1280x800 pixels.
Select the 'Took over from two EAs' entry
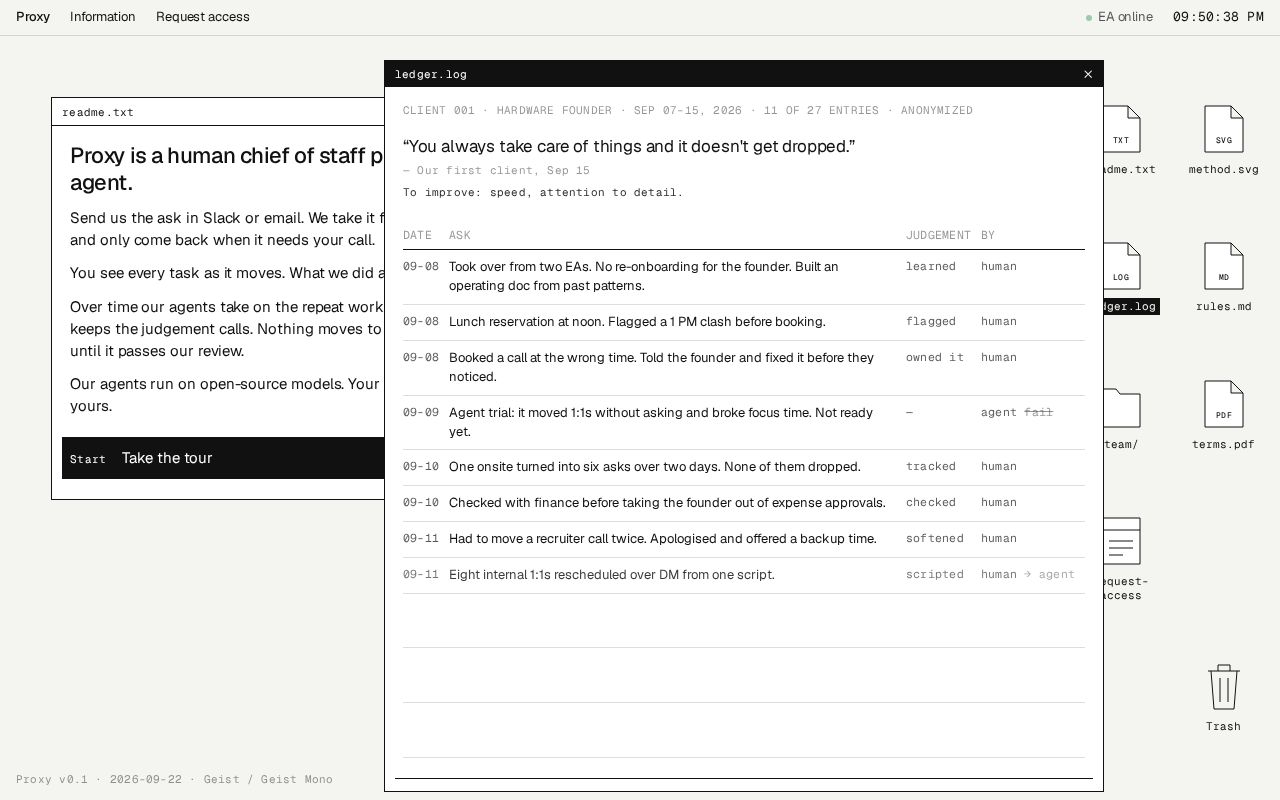click(x=744, y=277)
